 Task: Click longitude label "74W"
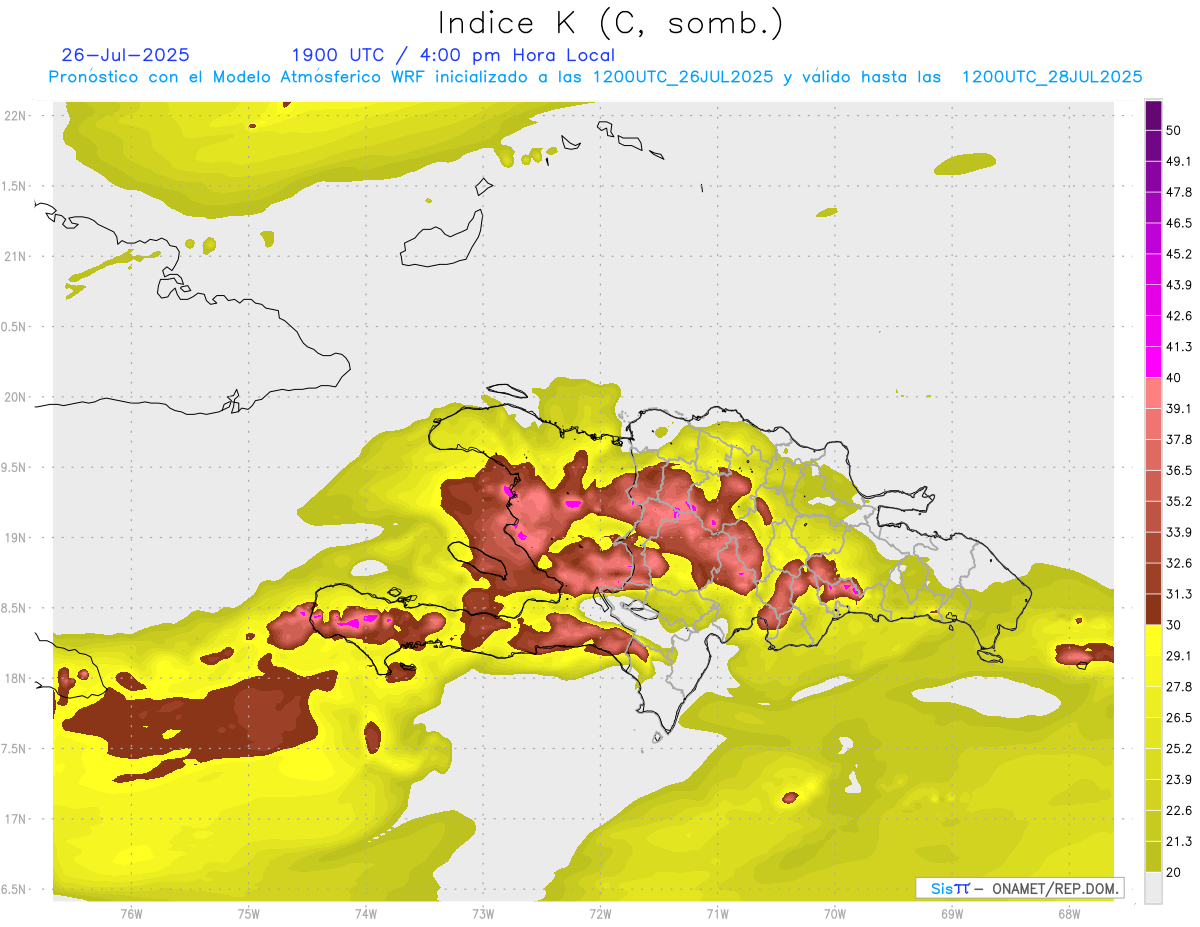[366, 914]
